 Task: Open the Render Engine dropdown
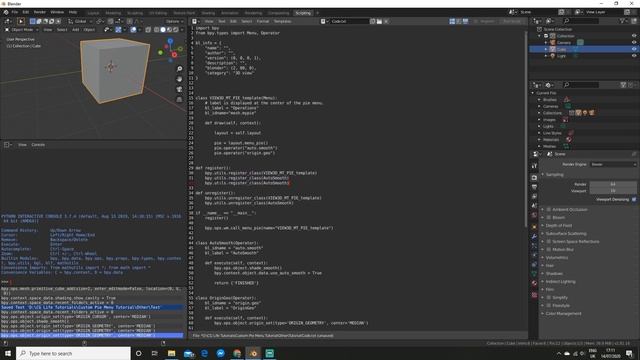click(x=613, y=164)
